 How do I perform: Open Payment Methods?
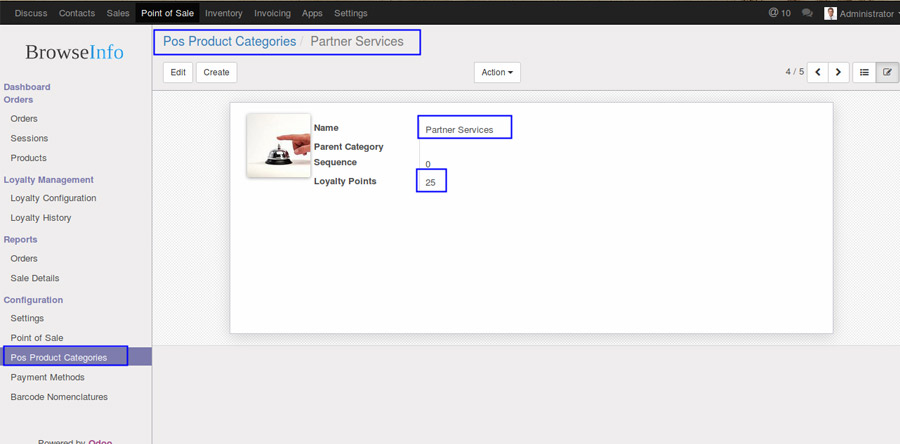48,377
